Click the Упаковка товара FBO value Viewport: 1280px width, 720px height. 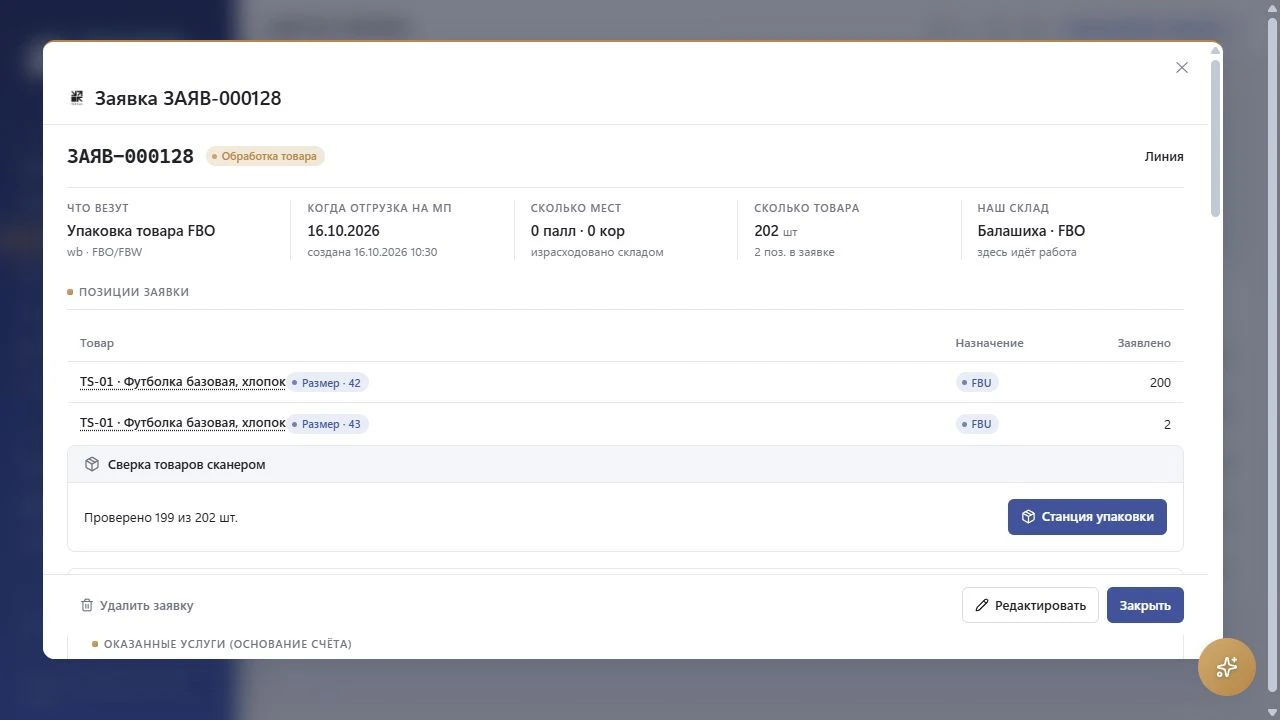click(141, 231)
